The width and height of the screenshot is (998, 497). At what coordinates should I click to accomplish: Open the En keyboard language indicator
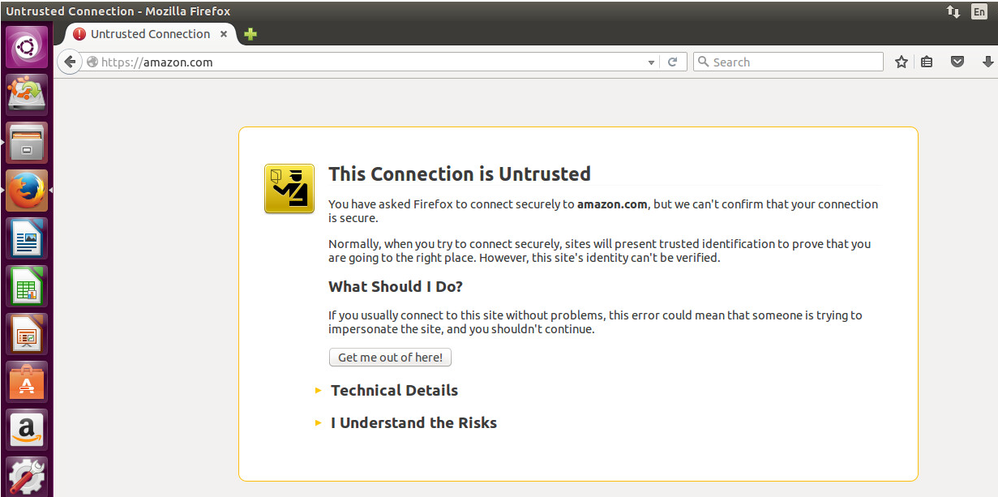click(979, 11)
